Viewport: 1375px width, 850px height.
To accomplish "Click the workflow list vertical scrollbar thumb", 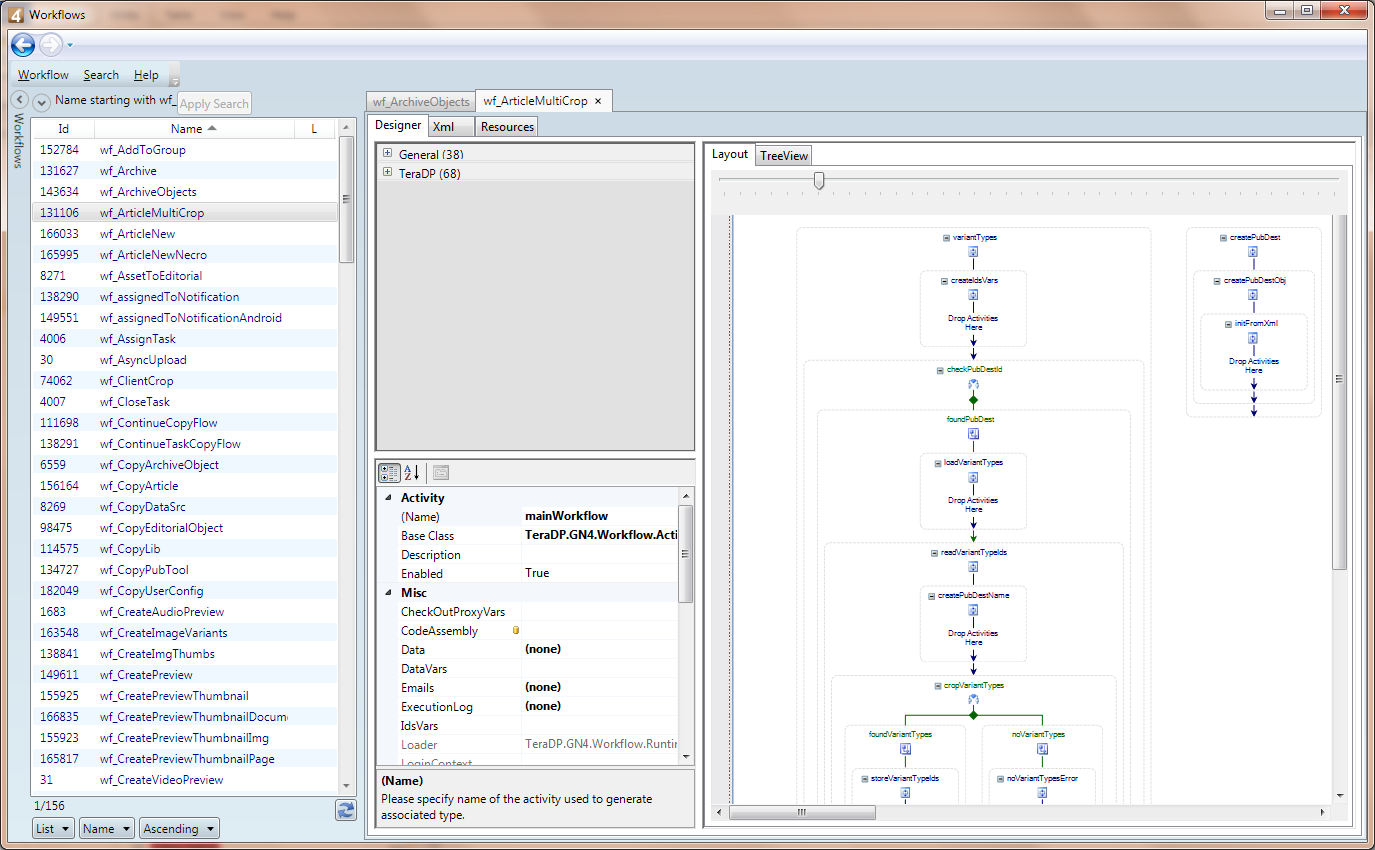I will click(x=347, y=199).
